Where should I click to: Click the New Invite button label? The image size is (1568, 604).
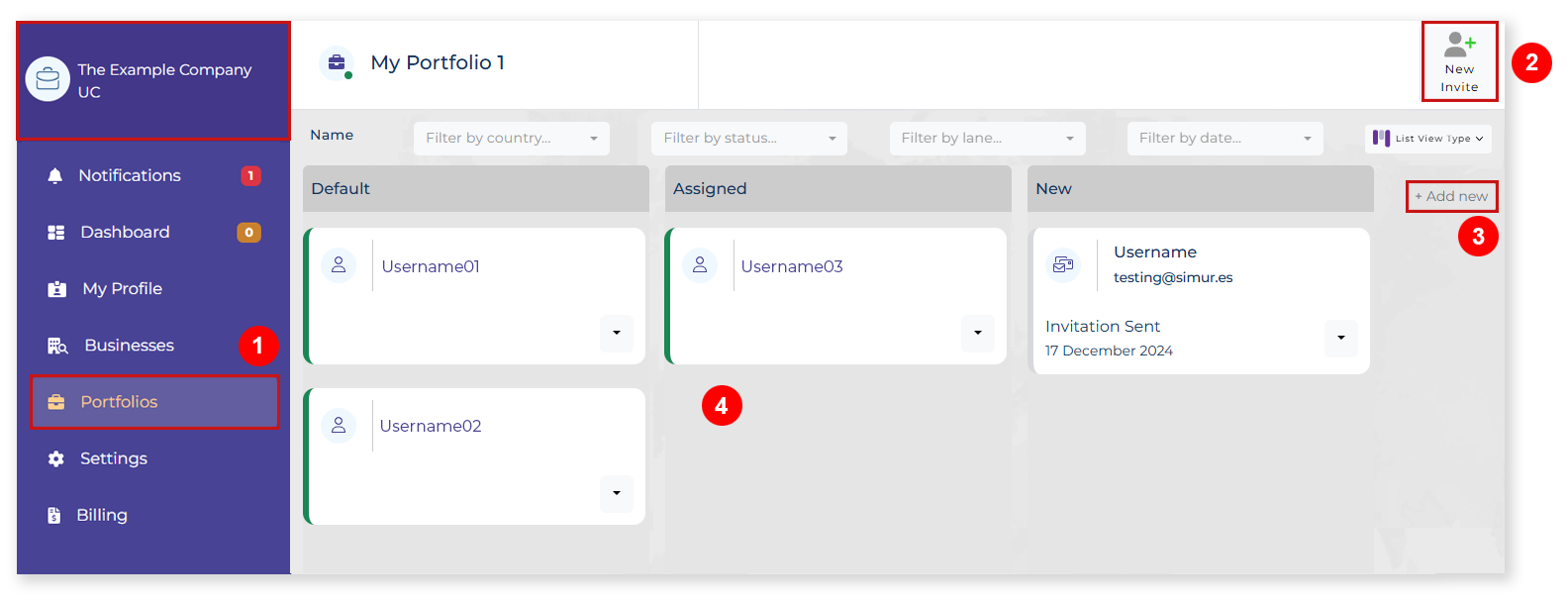point(1459,78)
